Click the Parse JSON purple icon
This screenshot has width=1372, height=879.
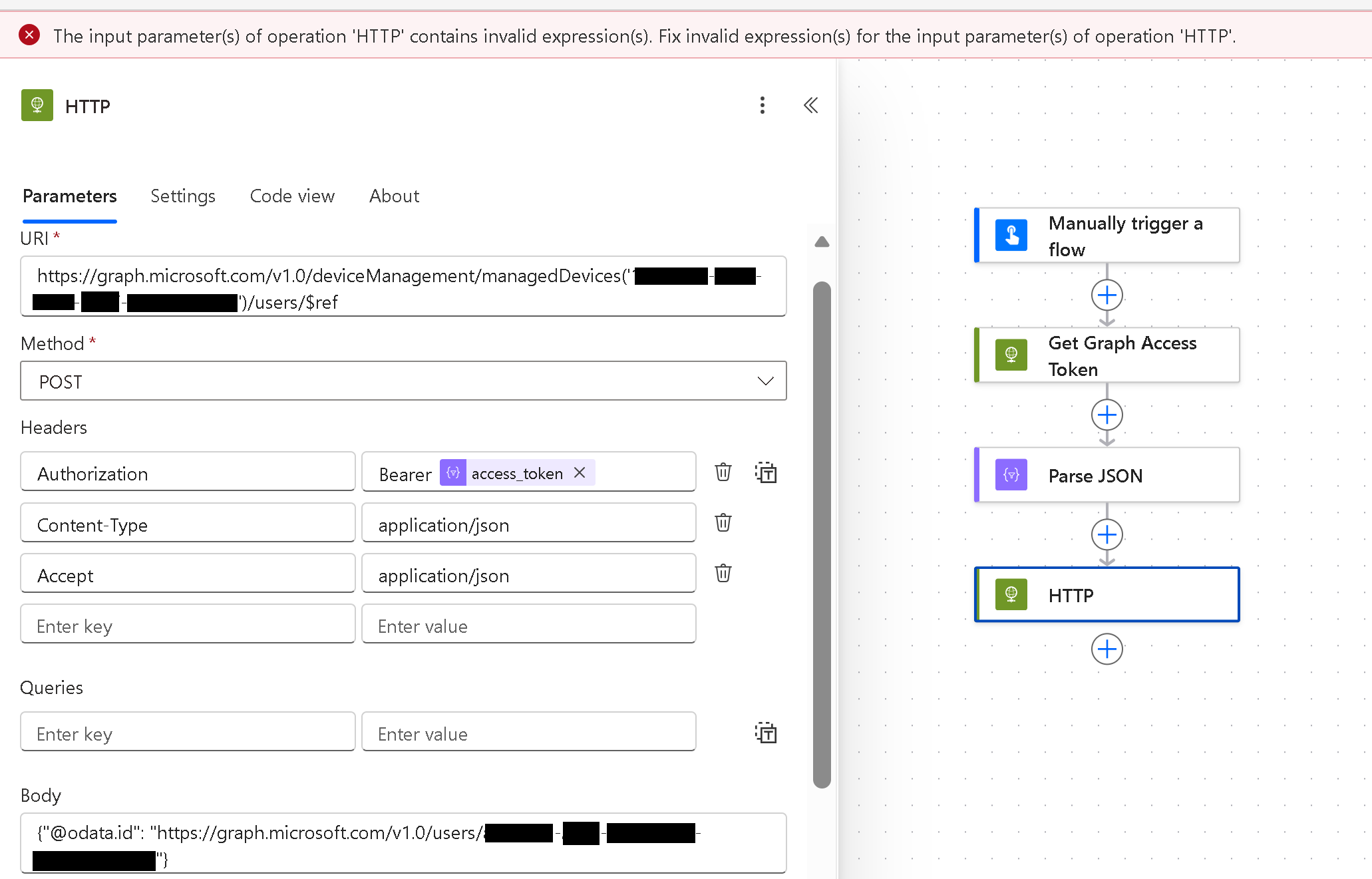[1011, 475]
